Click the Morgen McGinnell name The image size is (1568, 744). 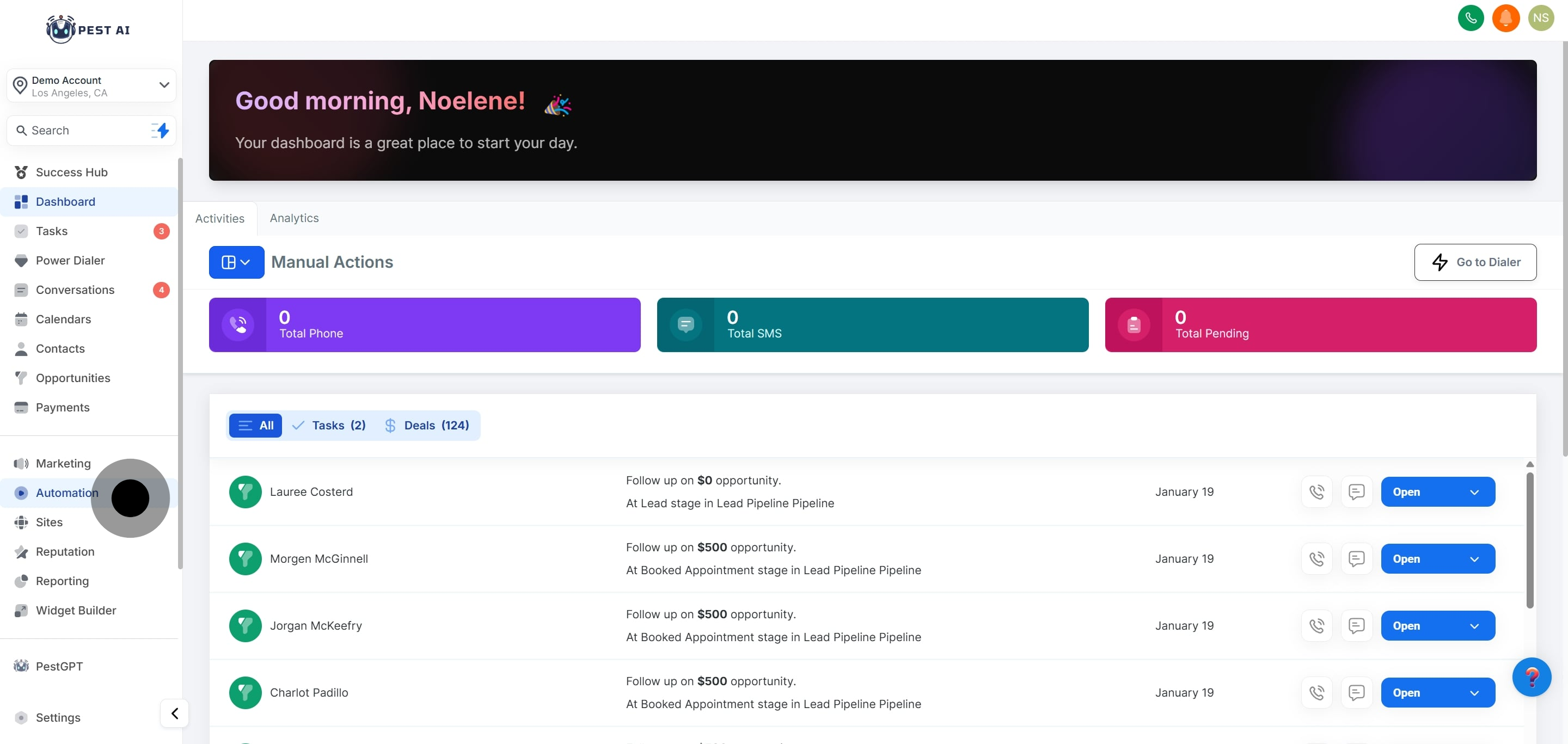tap(319, 558)
